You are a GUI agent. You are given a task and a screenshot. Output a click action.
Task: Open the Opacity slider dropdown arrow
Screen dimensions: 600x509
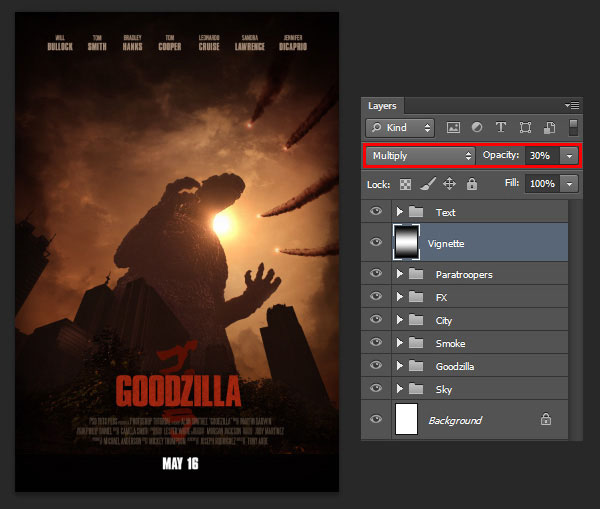click(569, 156)
